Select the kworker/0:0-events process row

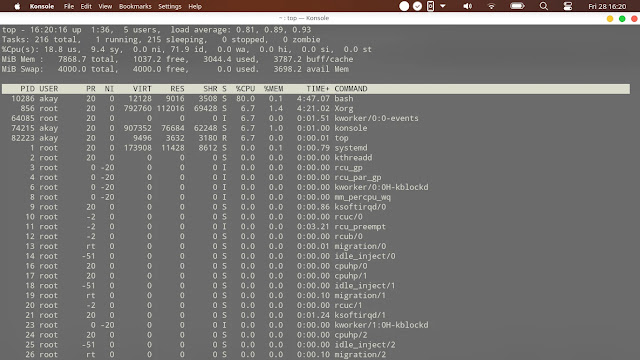[316, 118]
